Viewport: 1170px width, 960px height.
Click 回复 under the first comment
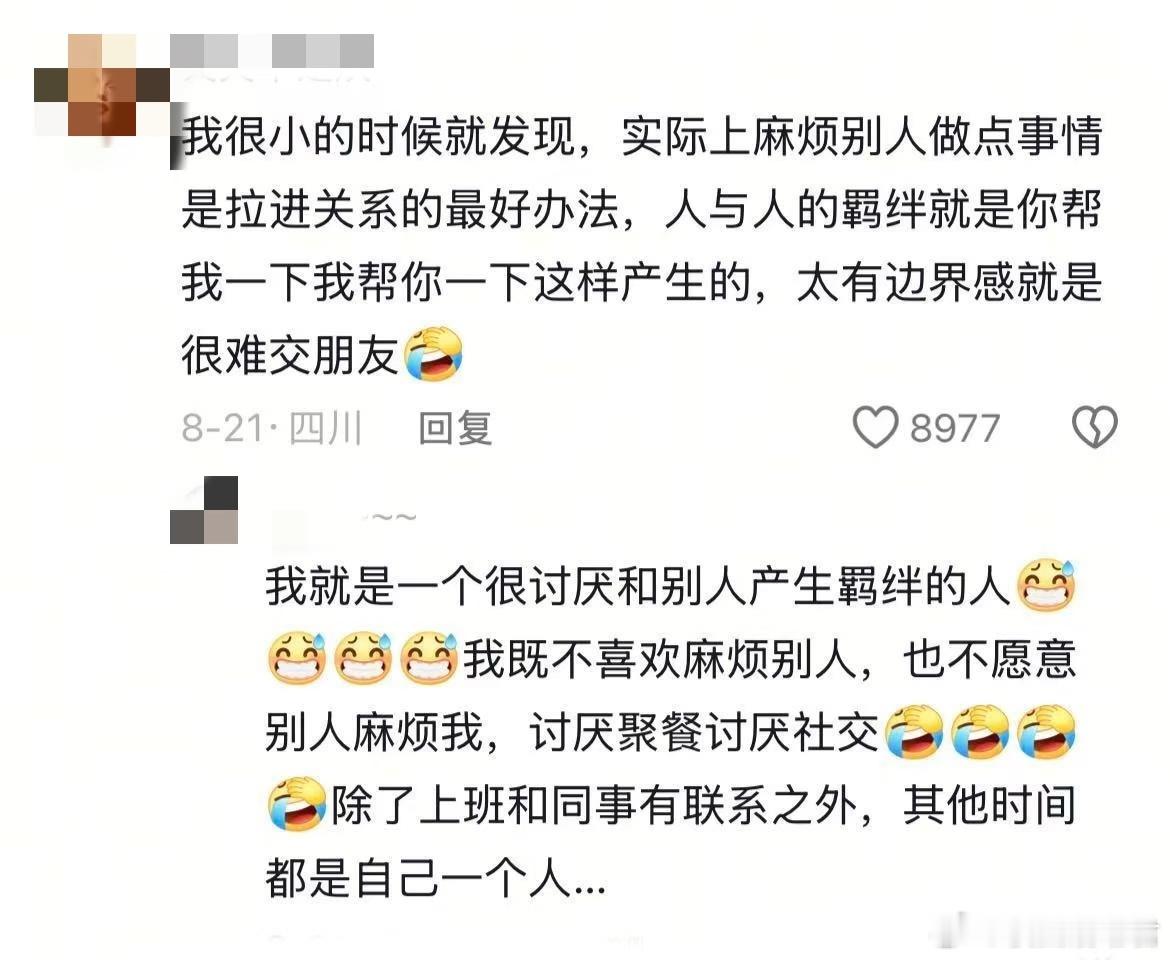[455, 428]
